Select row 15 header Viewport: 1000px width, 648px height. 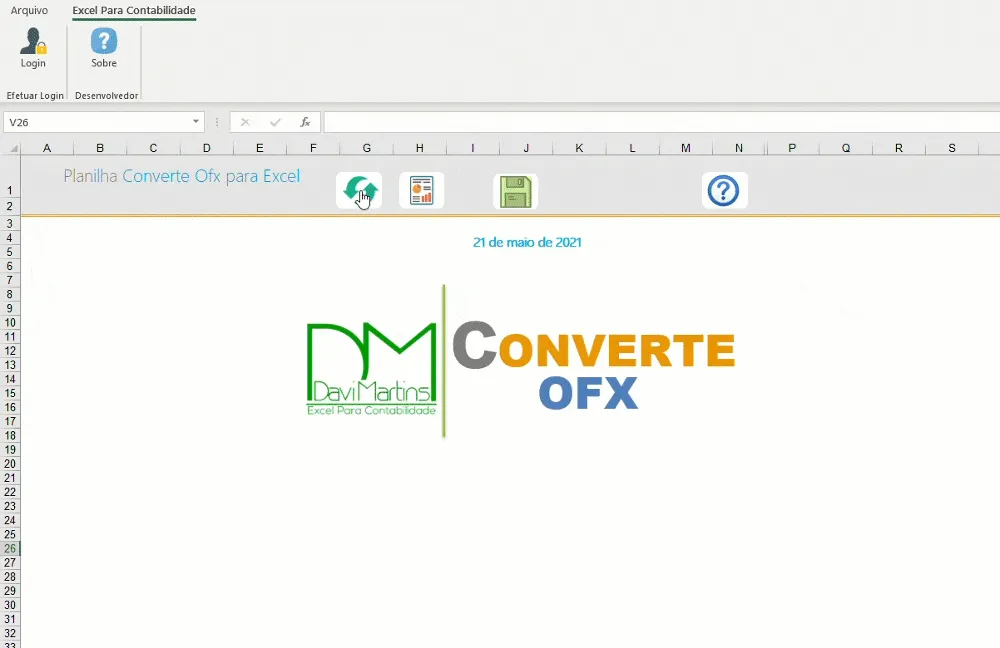(10, 393)
